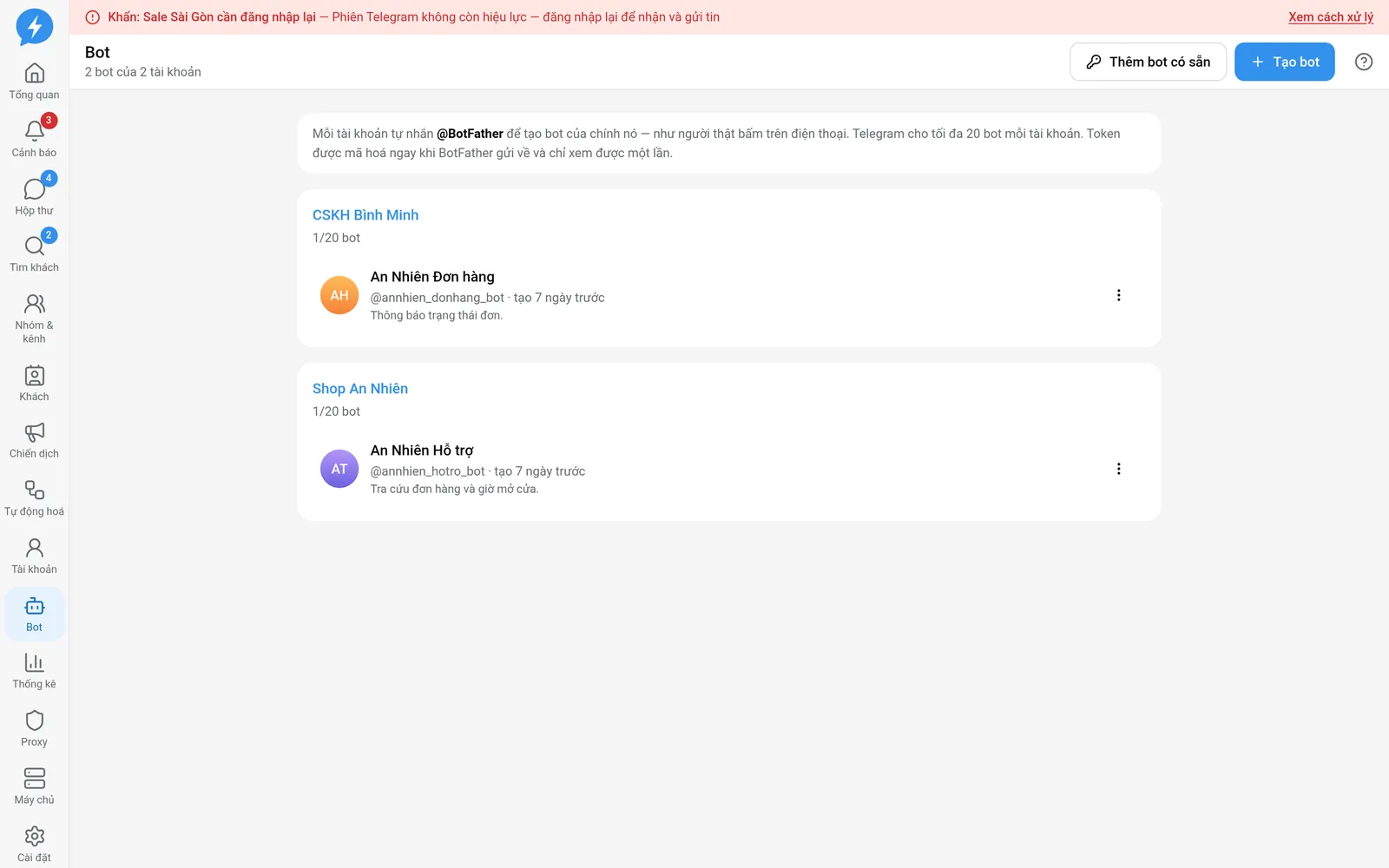This screenshot has width=1389, height=868.
Task: Open Tìm khách search page
Action: [x=34, y=254]
